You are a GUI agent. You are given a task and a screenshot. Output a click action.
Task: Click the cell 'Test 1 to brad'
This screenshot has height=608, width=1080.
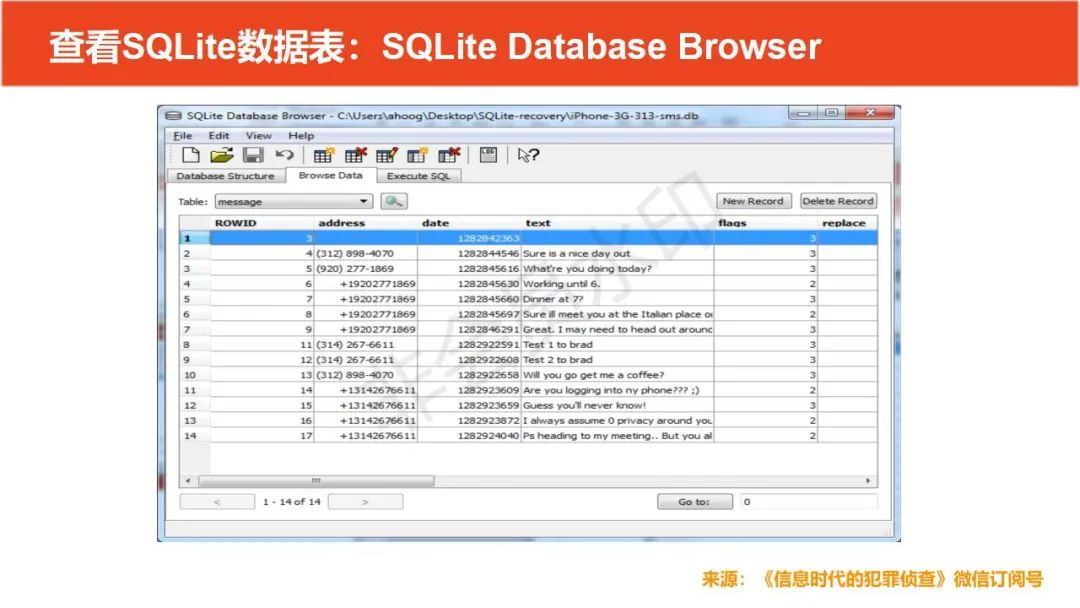(x=618, y=344)
